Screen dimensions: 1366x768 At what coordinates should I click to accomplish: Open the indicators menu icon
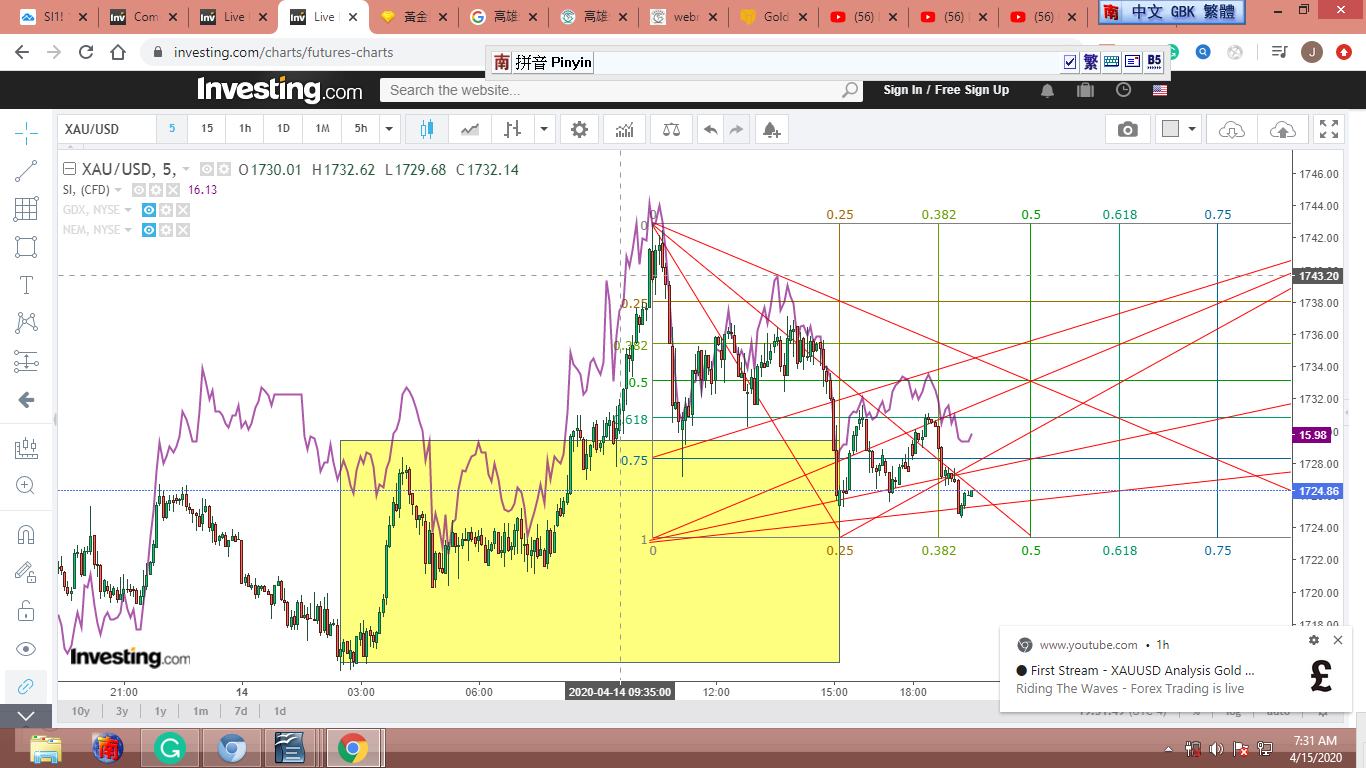coord(624,129)
